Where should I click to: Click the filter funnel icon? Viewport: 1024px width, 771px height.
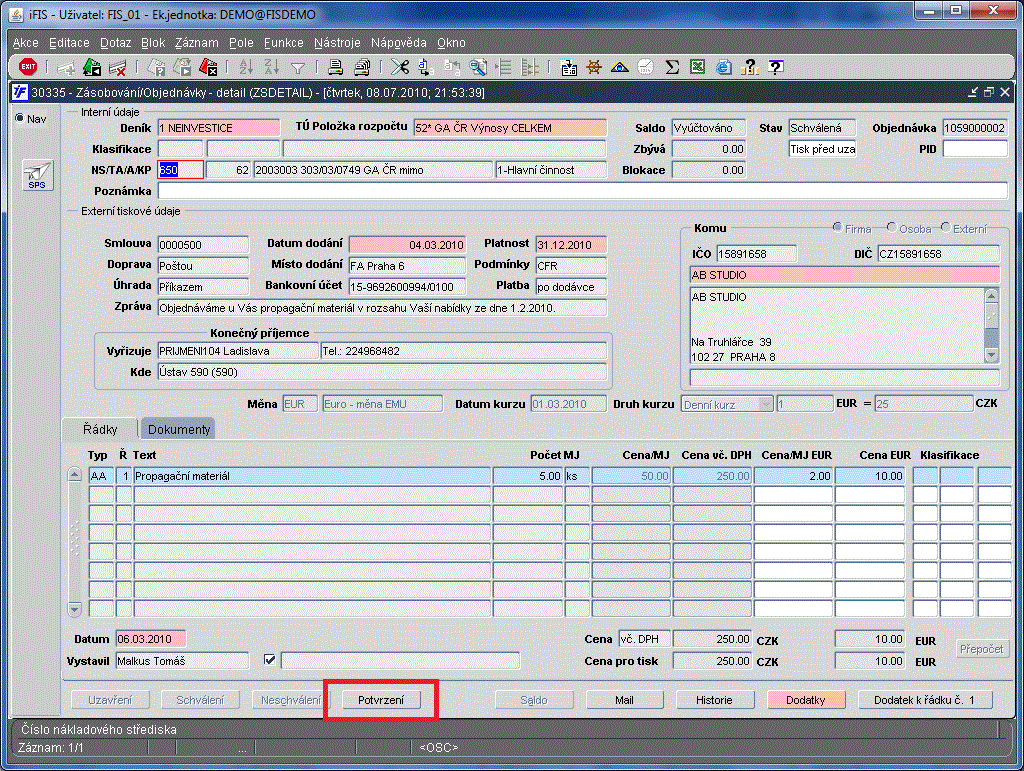coord(298,67)
